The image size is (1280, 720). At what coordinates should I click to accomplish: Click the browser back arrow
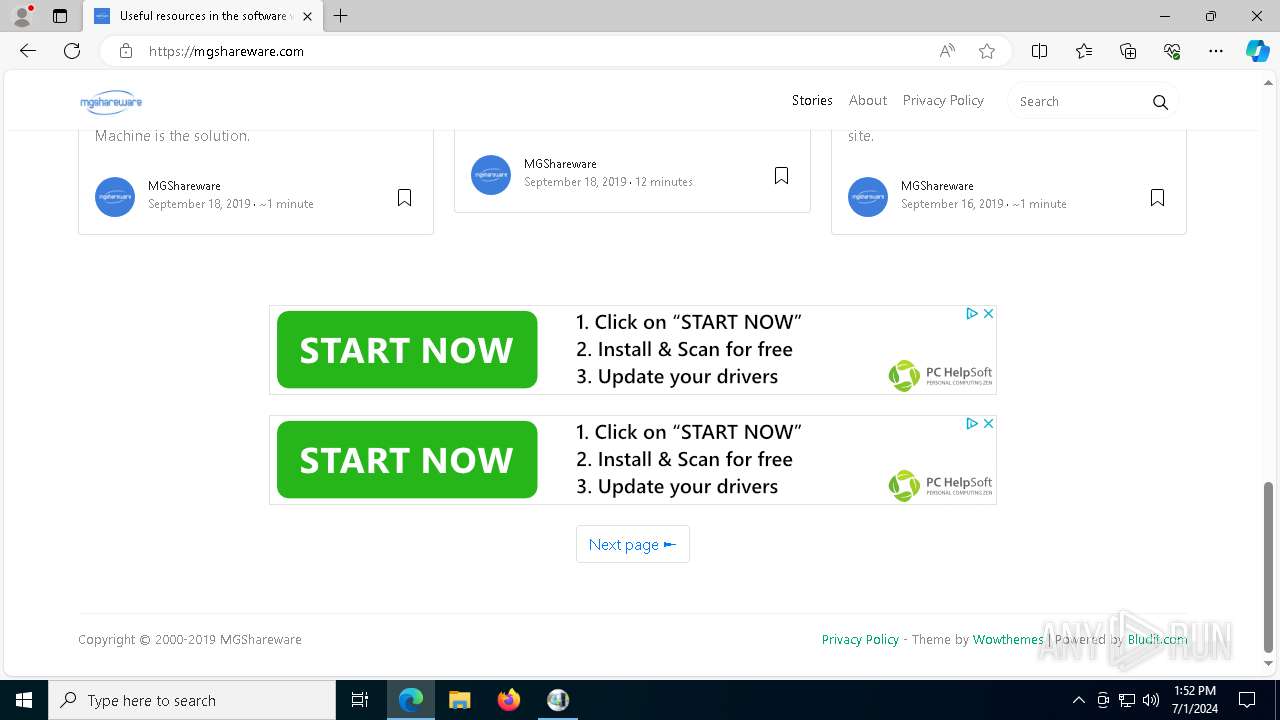28,51
